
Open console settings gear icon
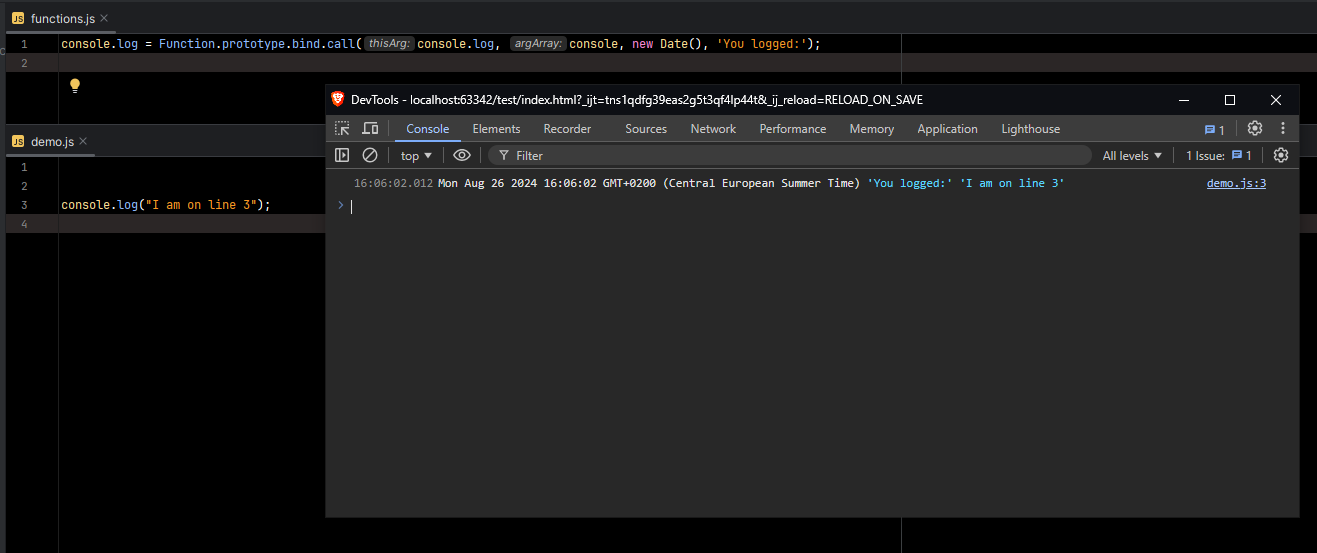[x=1281, y=155]
